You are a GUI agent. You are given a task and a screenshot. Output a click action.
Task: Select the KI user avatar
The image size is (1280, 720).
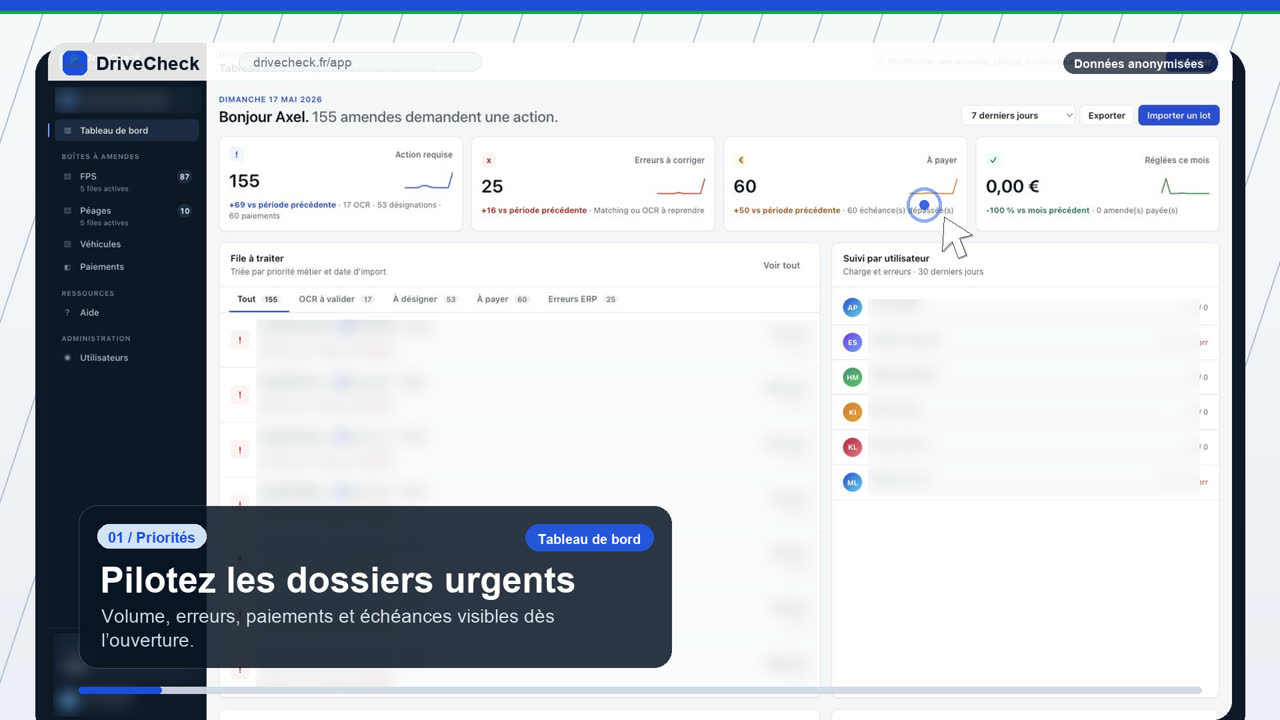852,411
